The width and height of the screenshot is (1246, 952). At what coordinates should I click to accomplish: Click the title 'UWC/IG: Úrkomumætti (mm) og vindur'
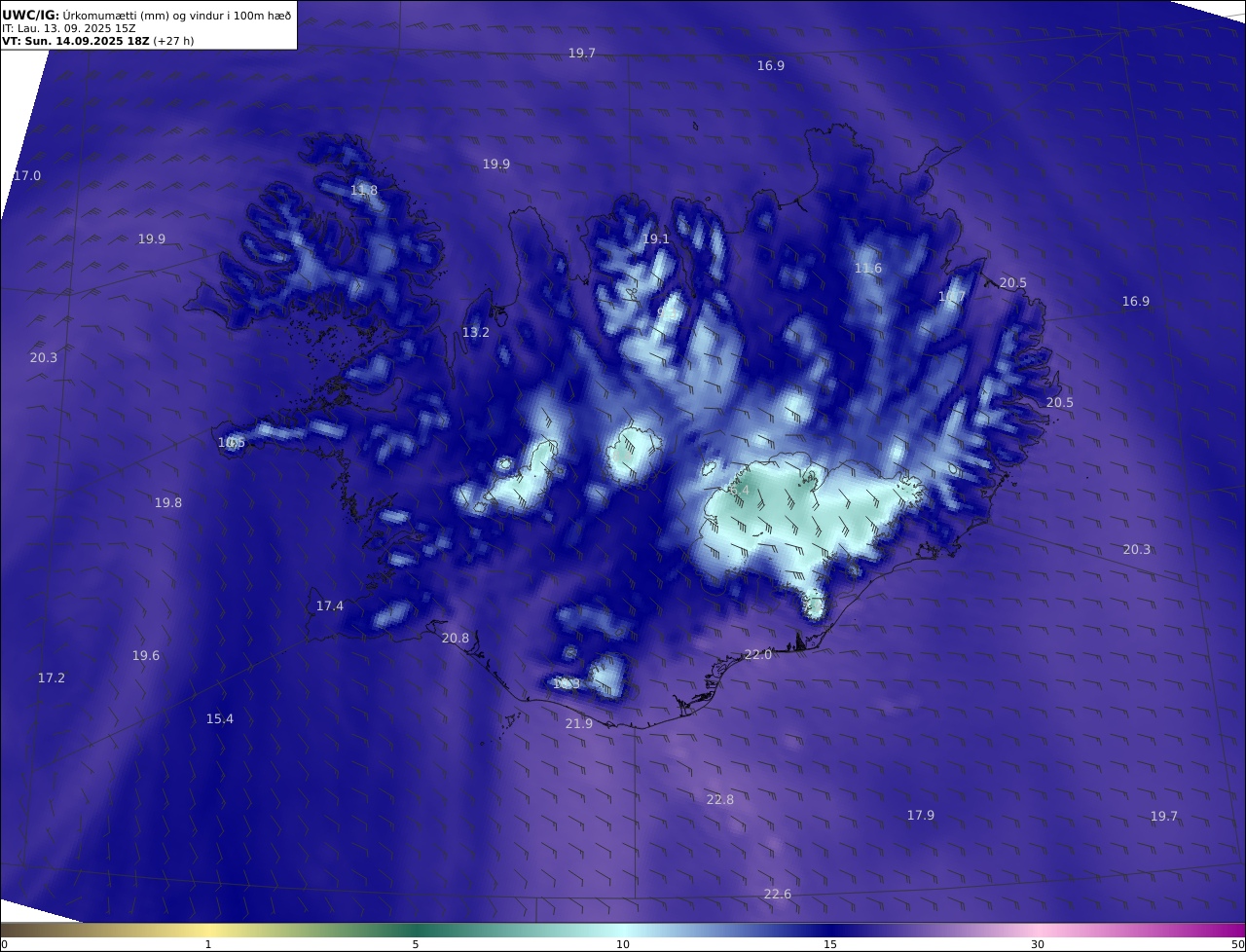click(x=146, y=15)
